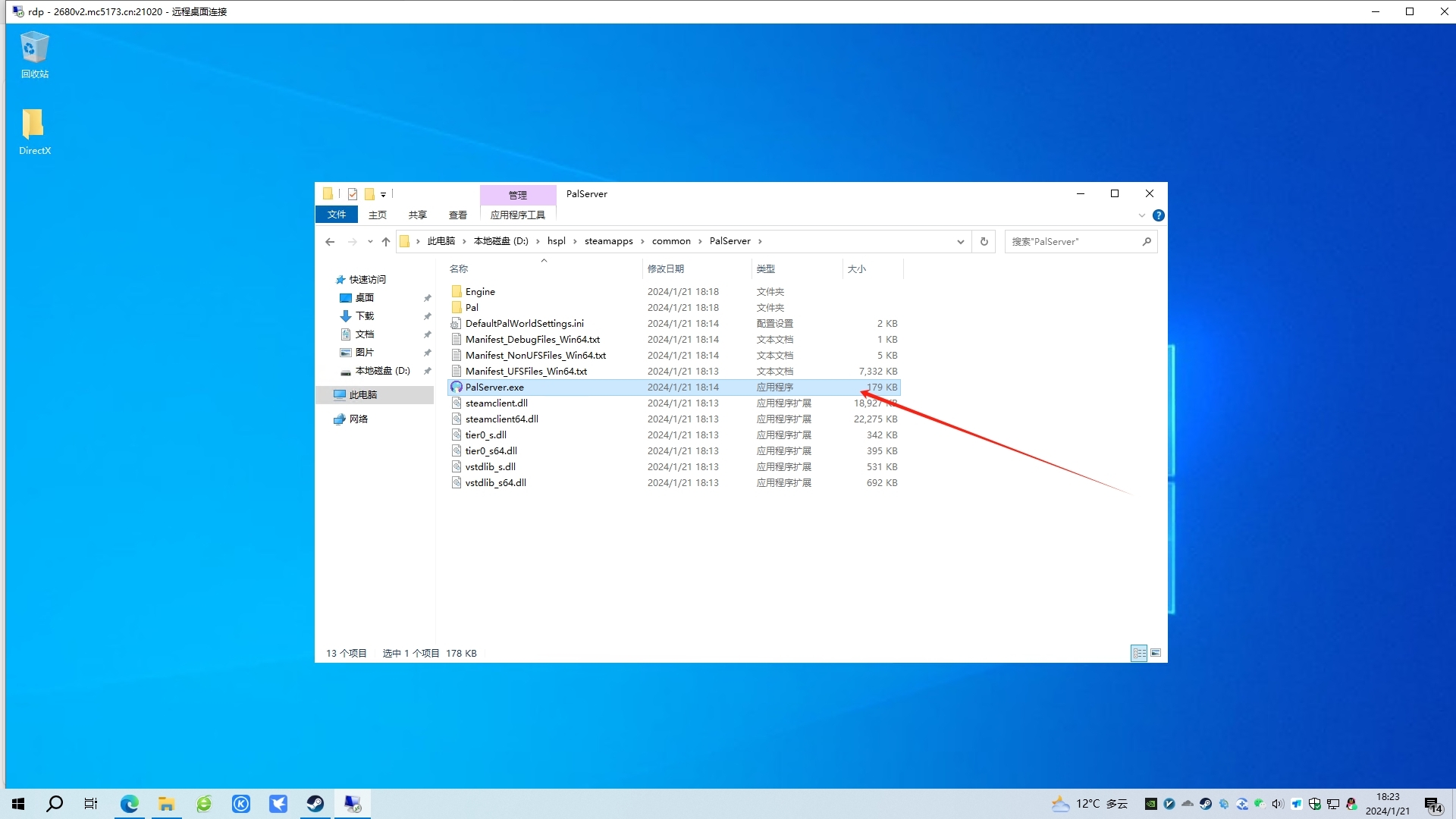Sort files by 类型 column
This screenshot has height=819, width=1456.
[x=766, y=269]
